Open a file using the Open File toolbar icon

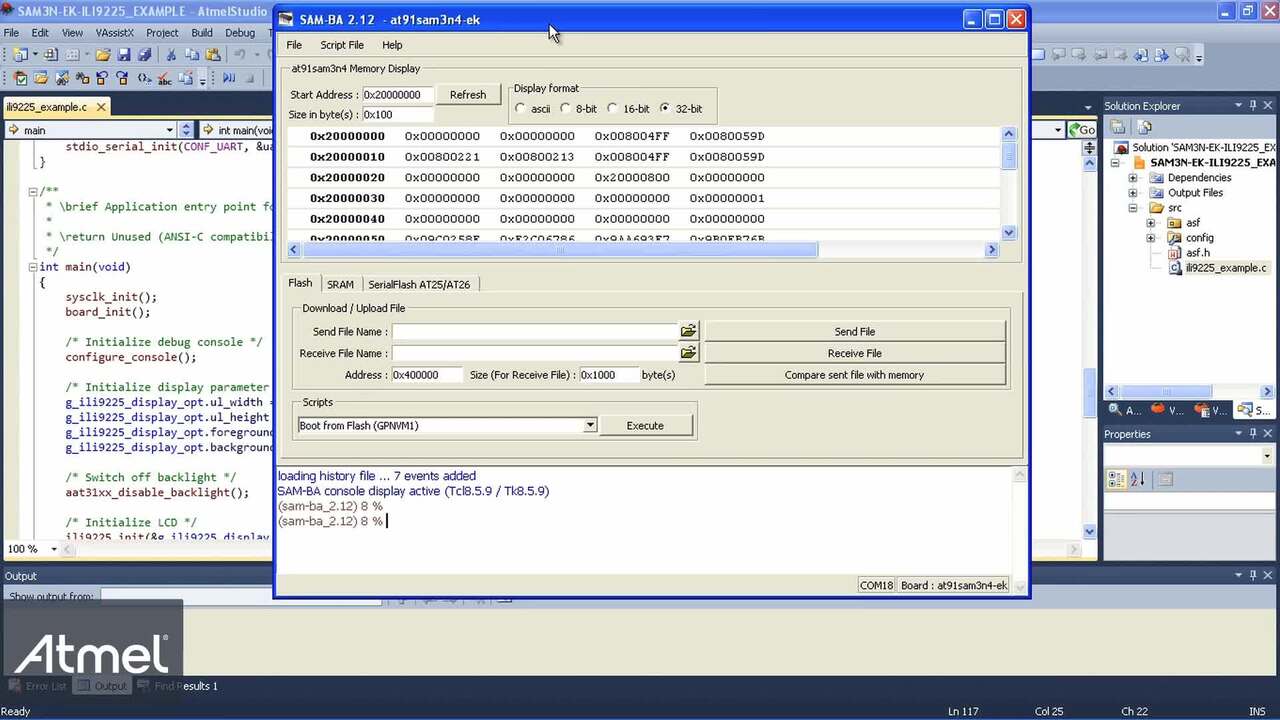pos(104,54)
